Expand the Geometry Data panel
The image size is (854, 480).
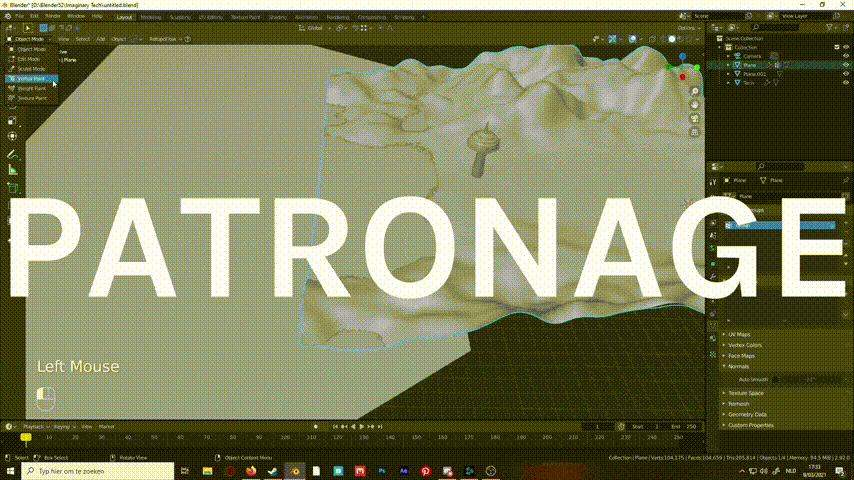coord(747,415)
